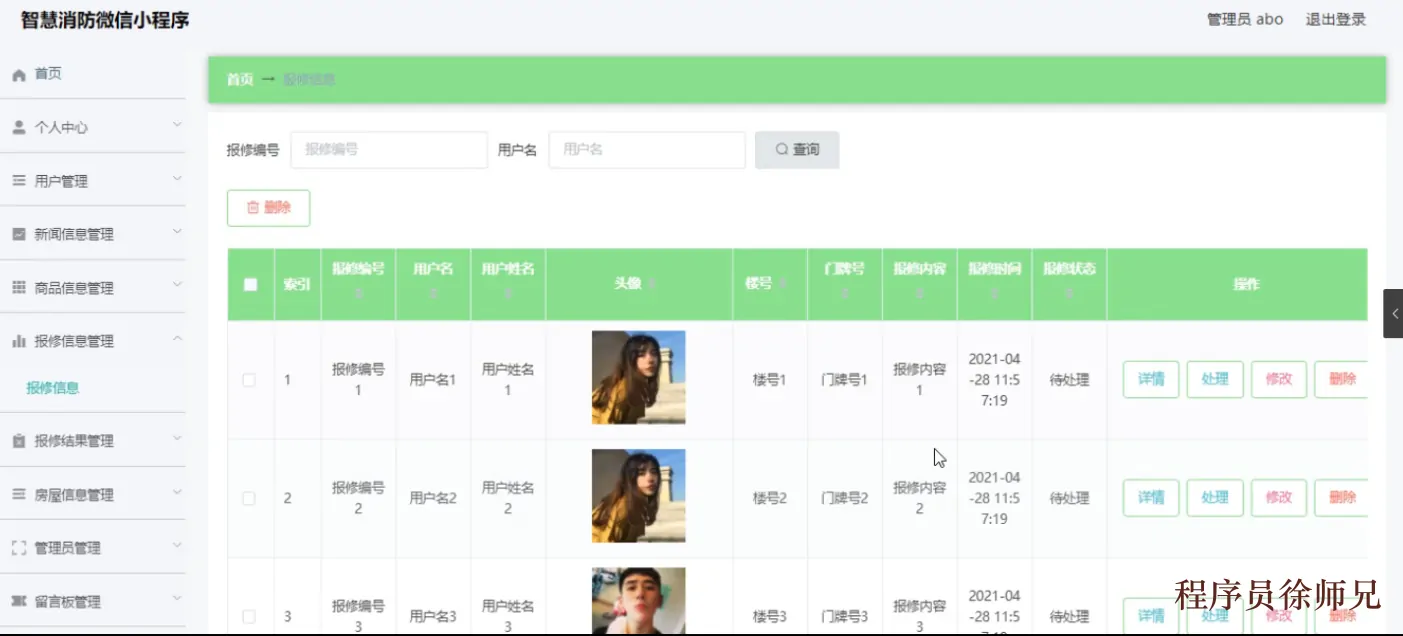The width and height of the screenshot is (1403, 636).
Task: Click 删除 for row 用户名2
Action: [1341, 497]
